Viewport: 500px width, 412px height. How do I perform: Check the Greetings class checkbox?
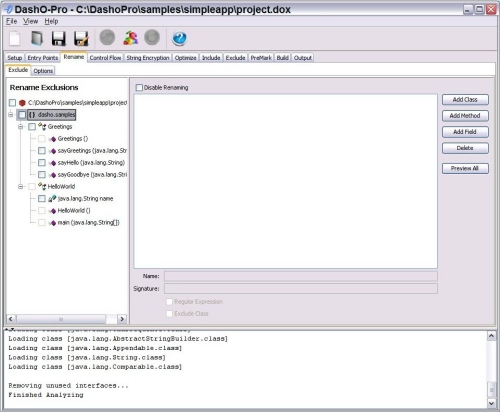[32, 127]
